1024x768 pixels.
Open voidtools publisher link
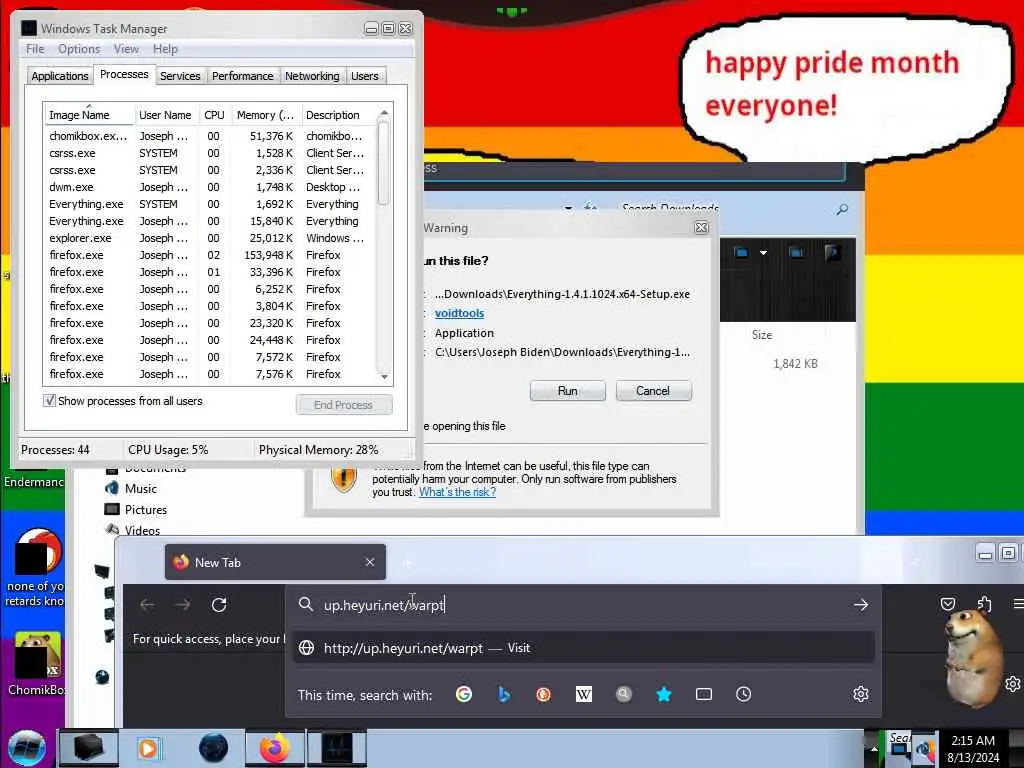(x=459, y=313)
